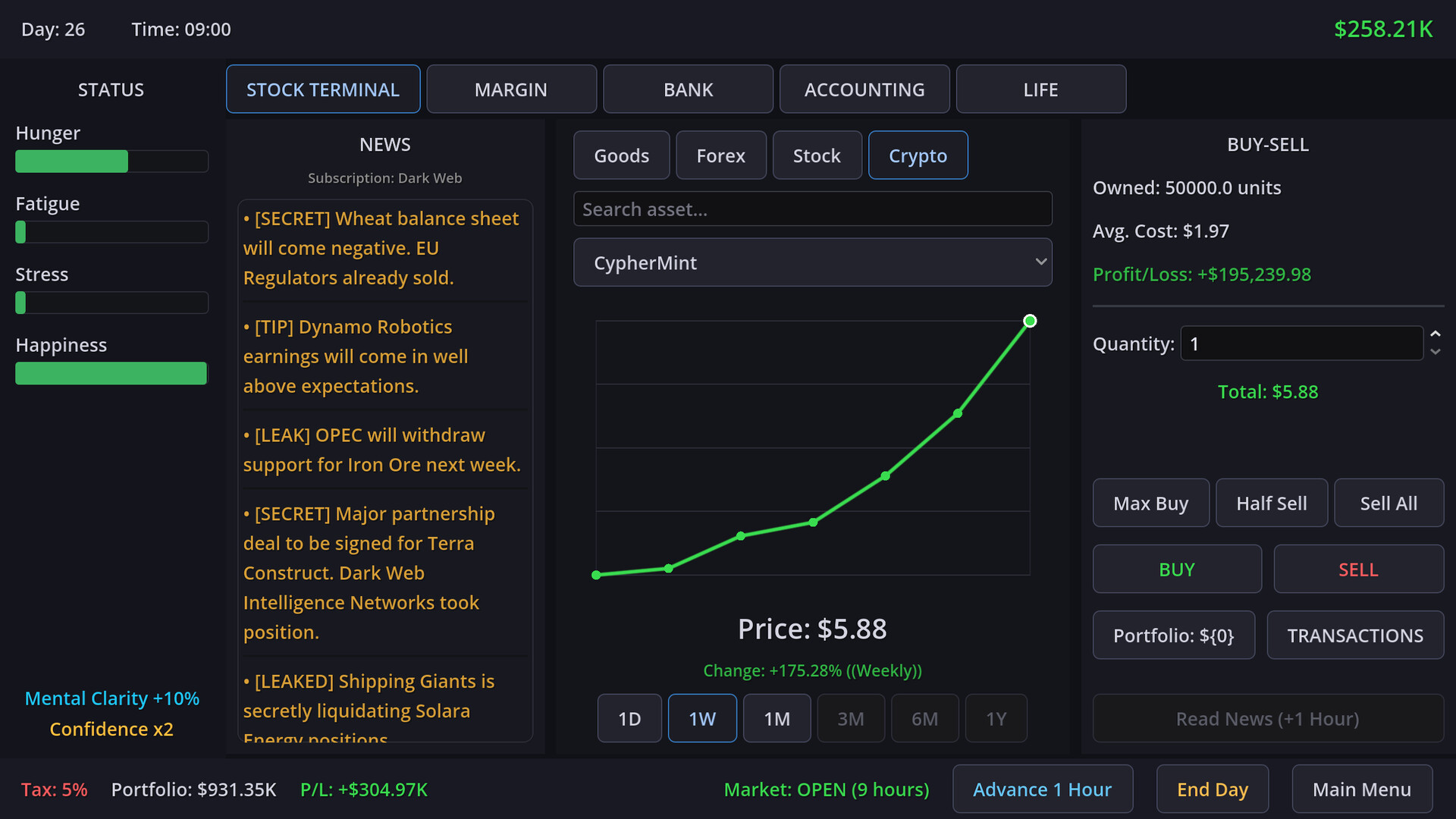Viewport: 1456px width, 819px height.
Task: Select the Goods asset category
Action: (x=621, y=155)
